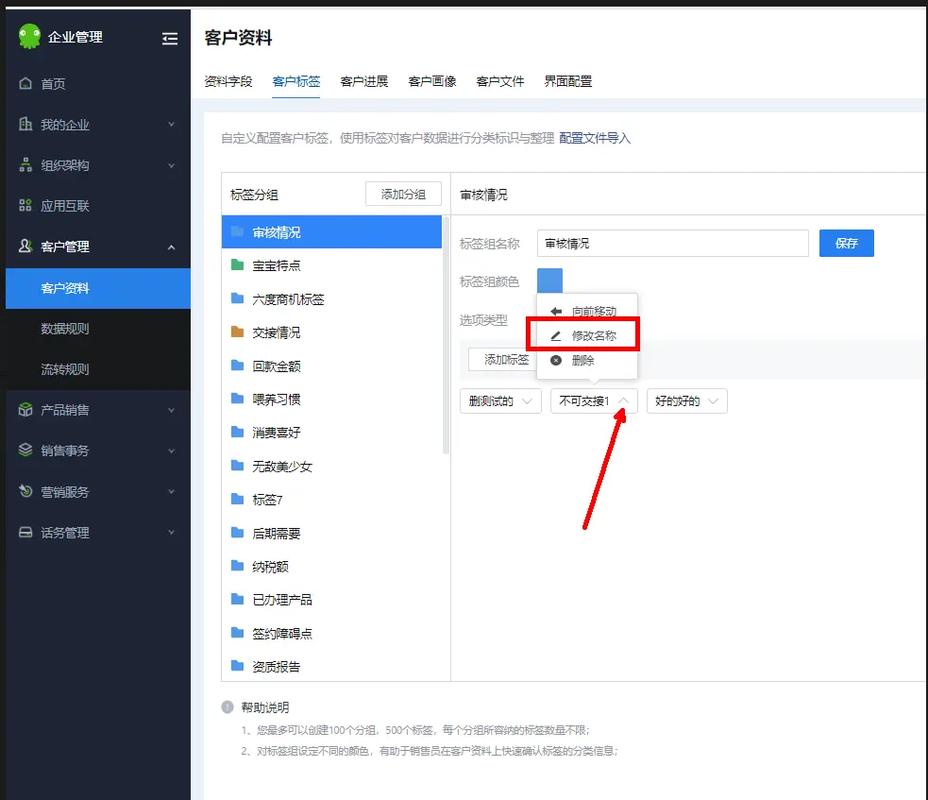Screen dimensions: 928x800
Task: Switch to the 客户进展 tab
Action: [x=364, y=81]
